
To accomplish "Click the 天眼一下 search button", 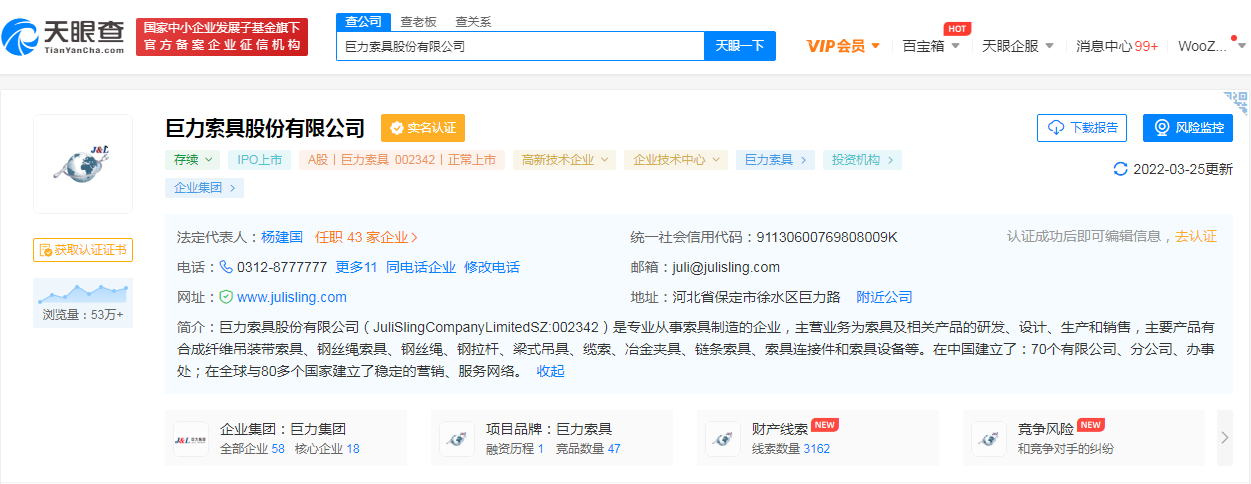I will coord(740,46).
